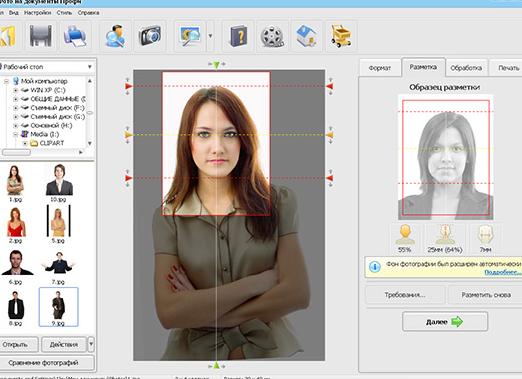Open the Стиль menu
This screenshot has height=379, width=522.
coord(64,13)
